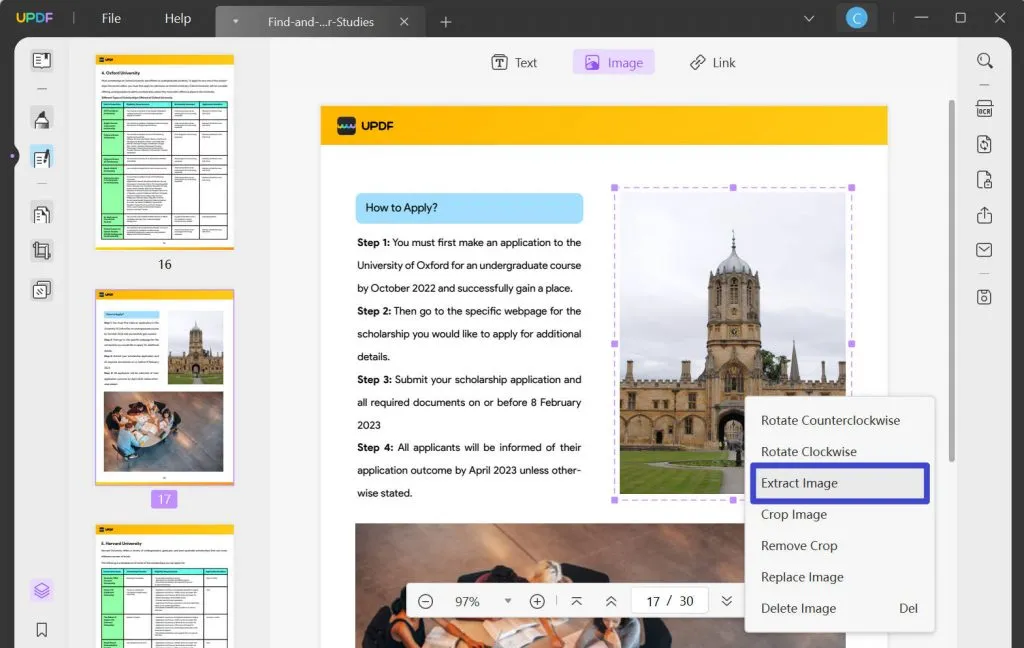This screenshot has height=648, width=1024.
Task: Enable the Link editing mode
Action: tap(712, 62)
